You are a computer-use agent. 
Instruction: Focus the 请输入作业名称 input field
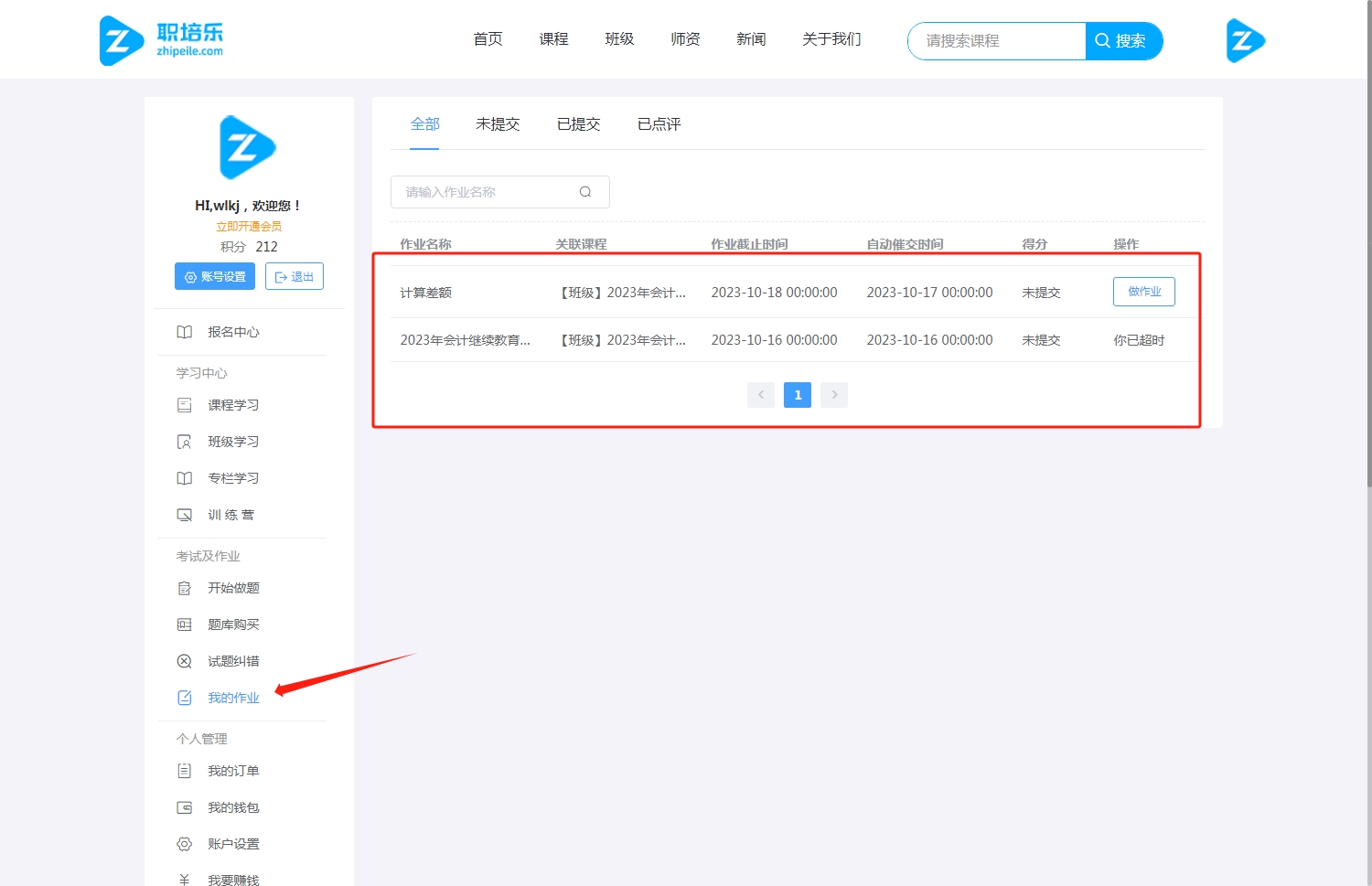tap(500, 192)
